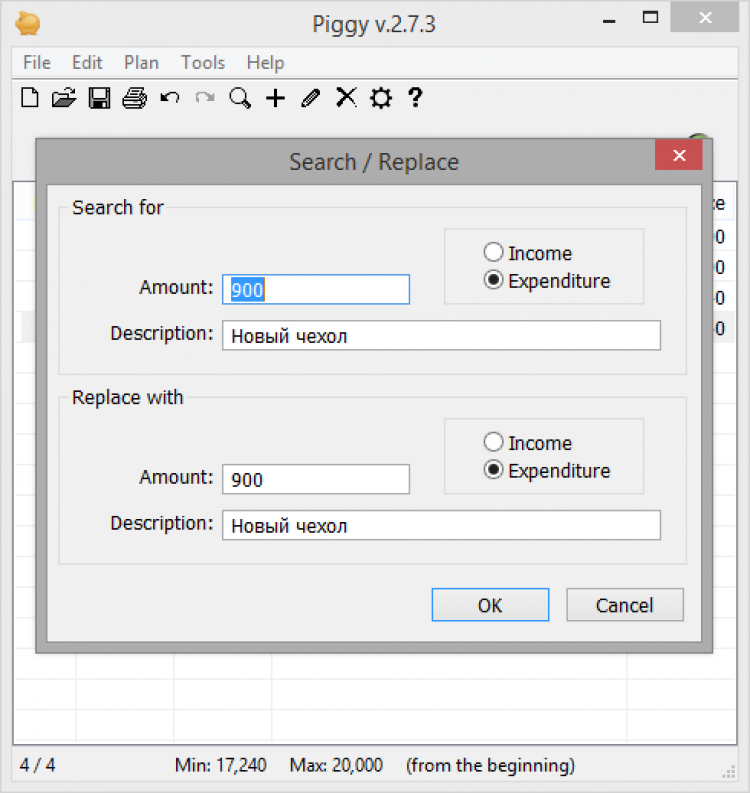This screenshot has height=793, width=750.
Task: Open the Edit menu
Action: [87, 63]
